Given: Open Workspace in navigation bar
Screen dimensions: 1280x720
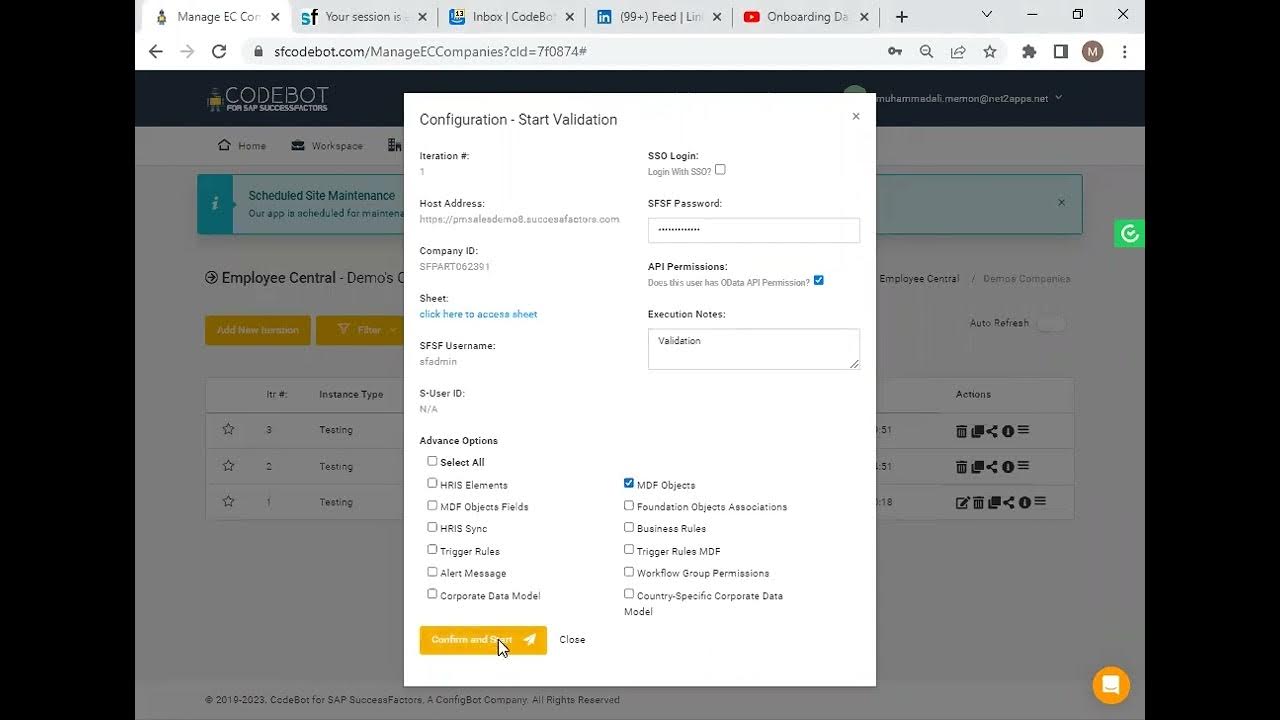Looking at the screenshot, I should pos(327,146).
